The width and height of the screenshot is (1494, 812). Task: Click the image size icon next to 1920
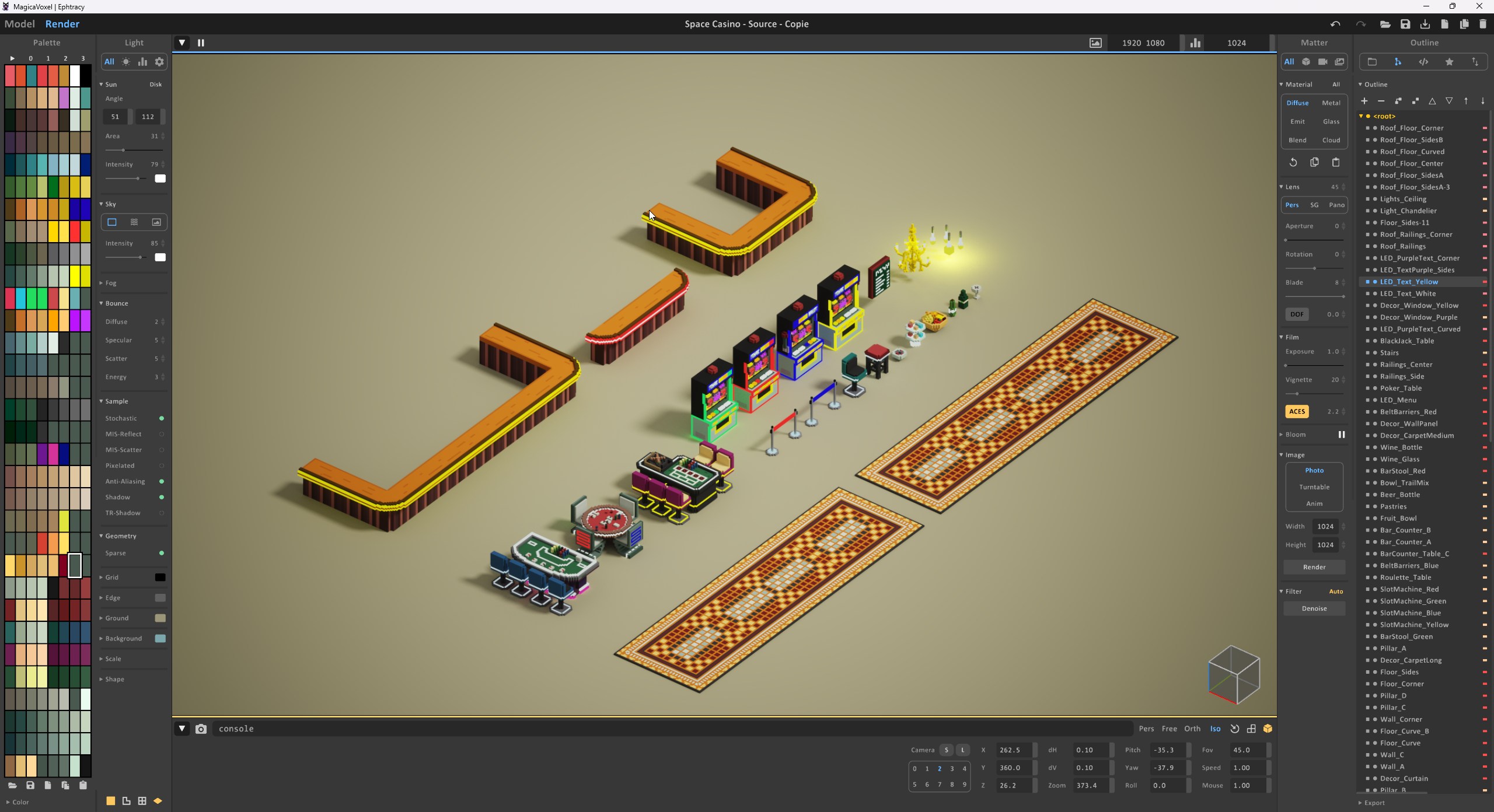(1095, 43)
